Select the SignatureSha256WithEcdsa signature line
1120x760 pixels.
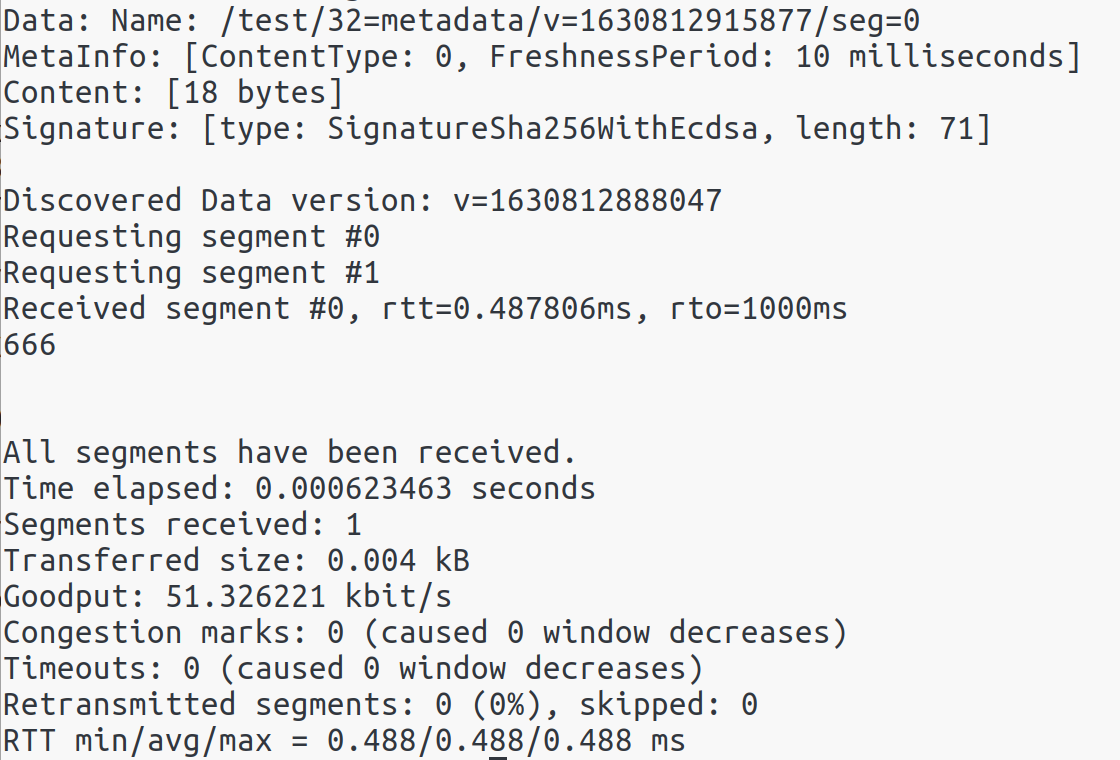pos(497,129)
